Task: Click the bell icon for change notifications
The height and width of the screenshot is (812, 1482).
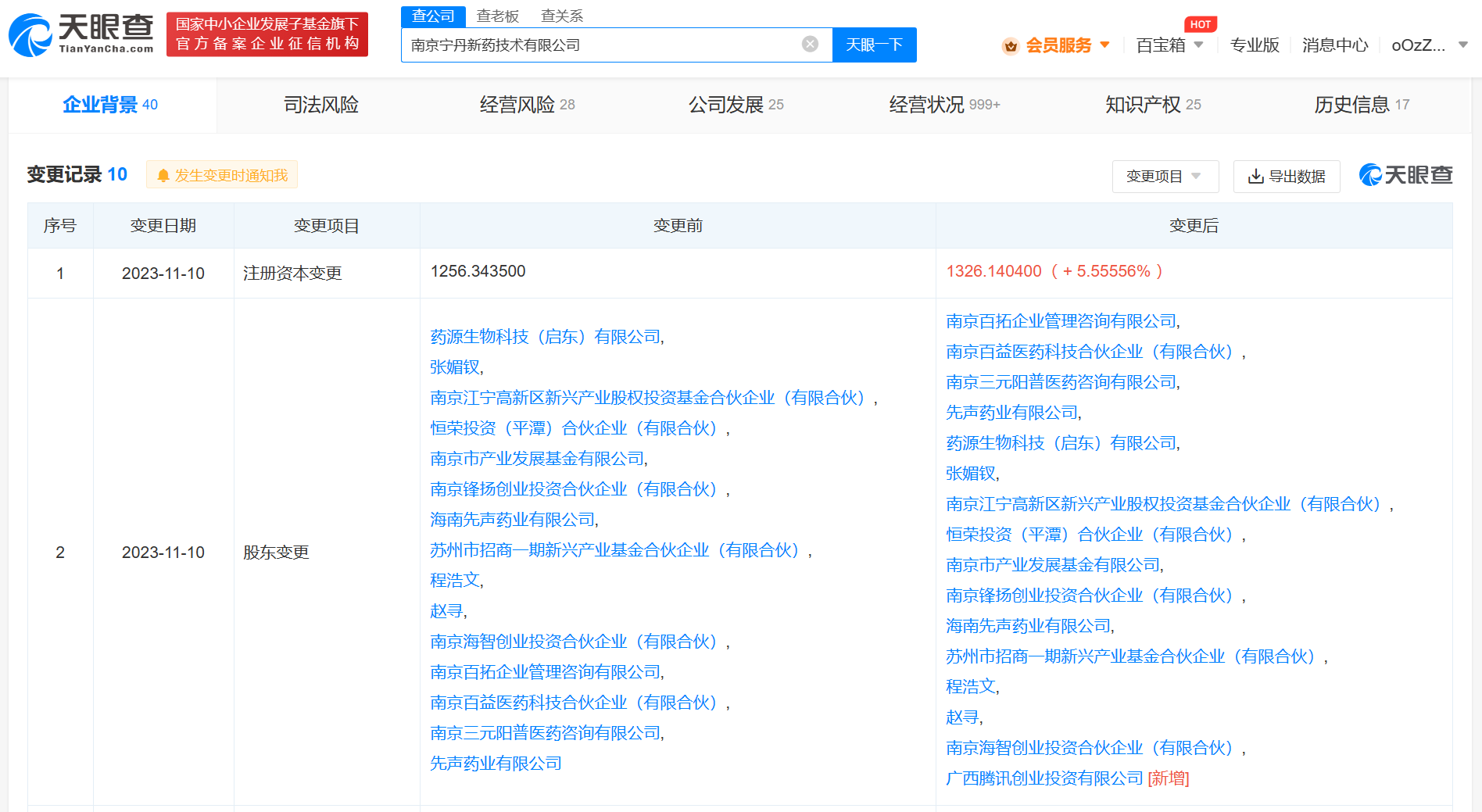Action: 163,176
